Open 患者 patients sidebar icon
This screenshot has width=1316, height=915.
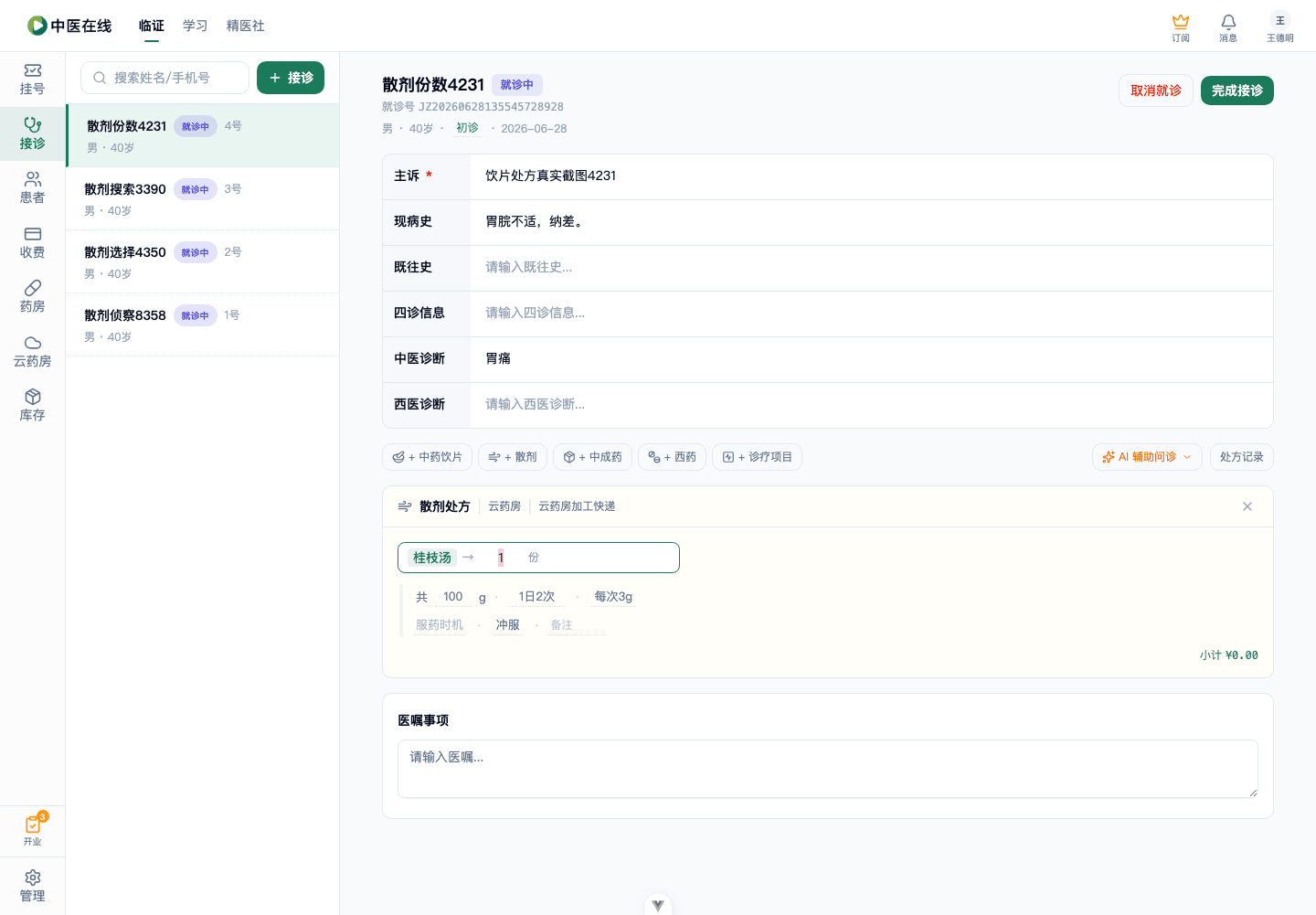[x=32, y=188]
